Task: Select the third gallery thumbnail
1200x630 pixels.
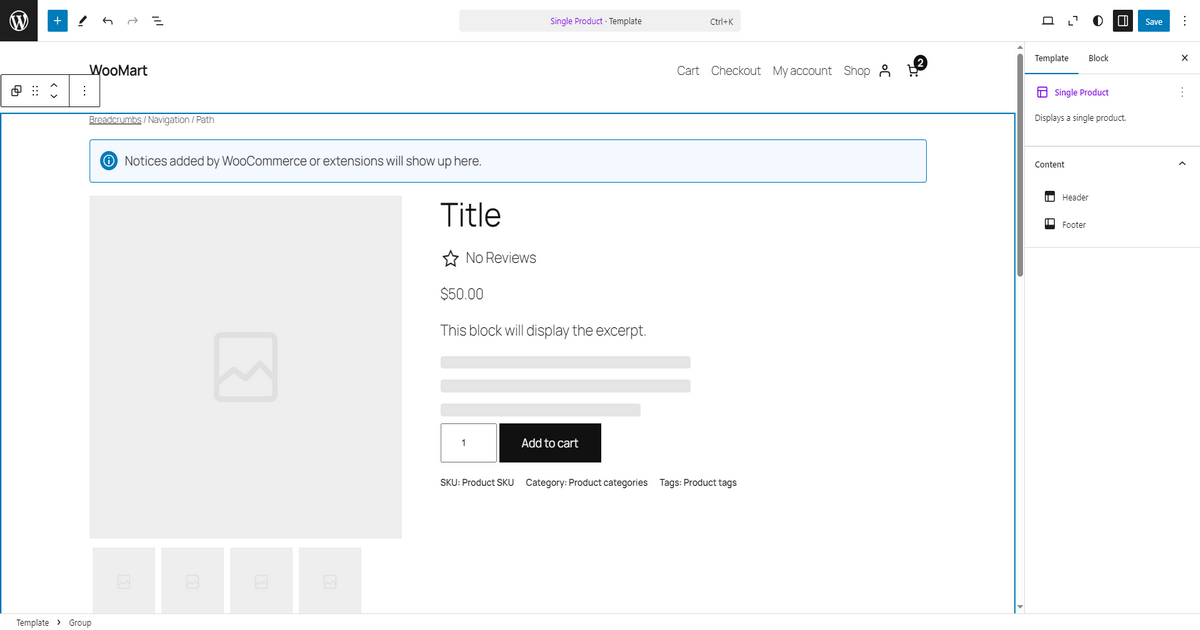Action: (x=261, y=580)
